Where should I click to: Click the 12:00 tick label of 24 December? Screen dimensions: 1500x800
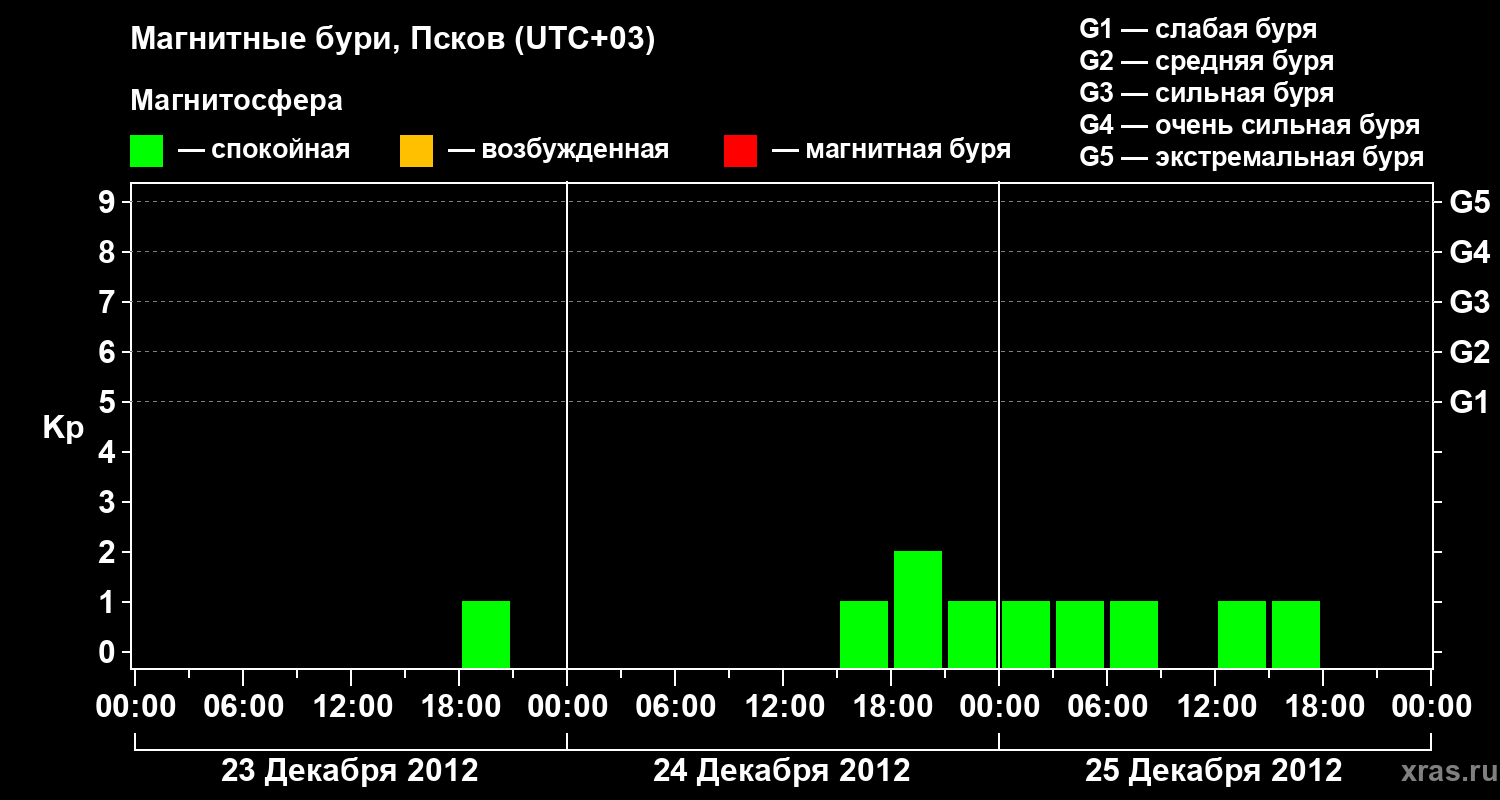(783, 706)
